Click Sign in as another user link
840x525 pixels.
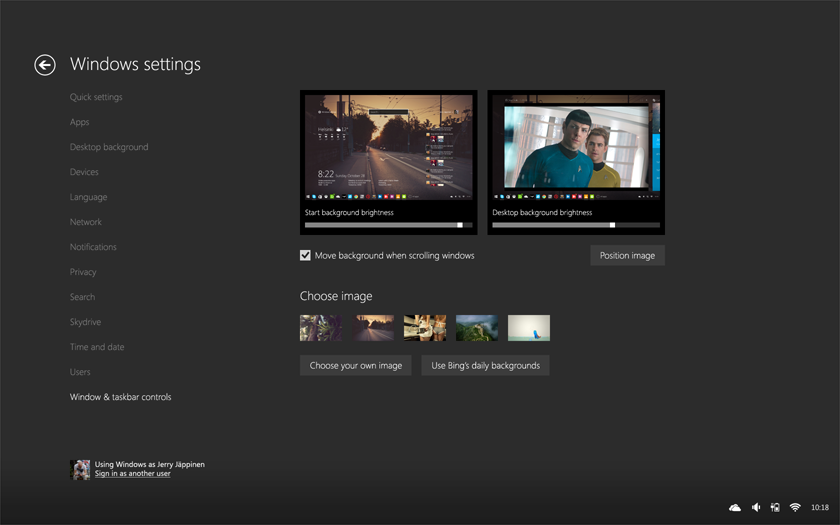[133, 474]
